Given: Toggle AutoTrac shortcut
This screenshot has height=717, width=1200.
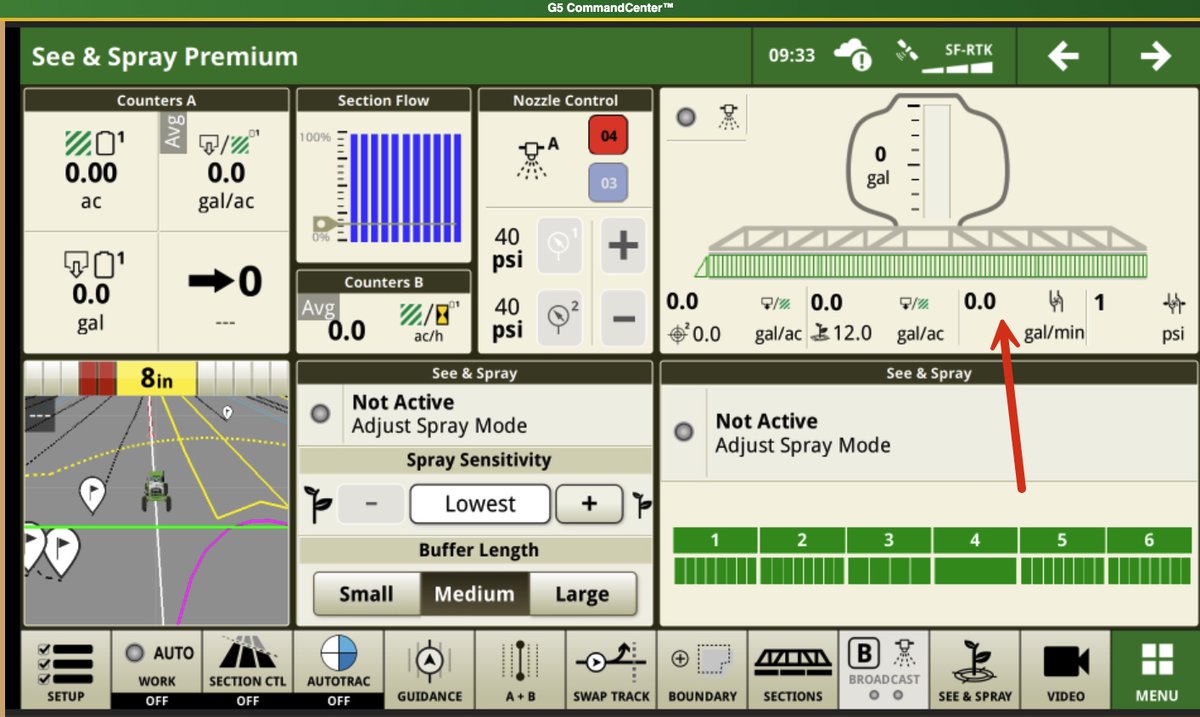Looking at the screenshot, I should (338, 670).
